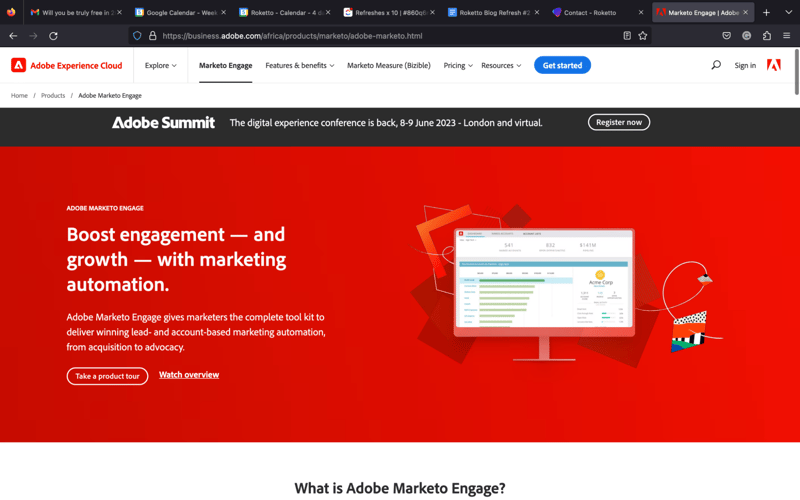The image size is (800, 500).
Task: Click the Summit conference date text
Action: point(386,123)
